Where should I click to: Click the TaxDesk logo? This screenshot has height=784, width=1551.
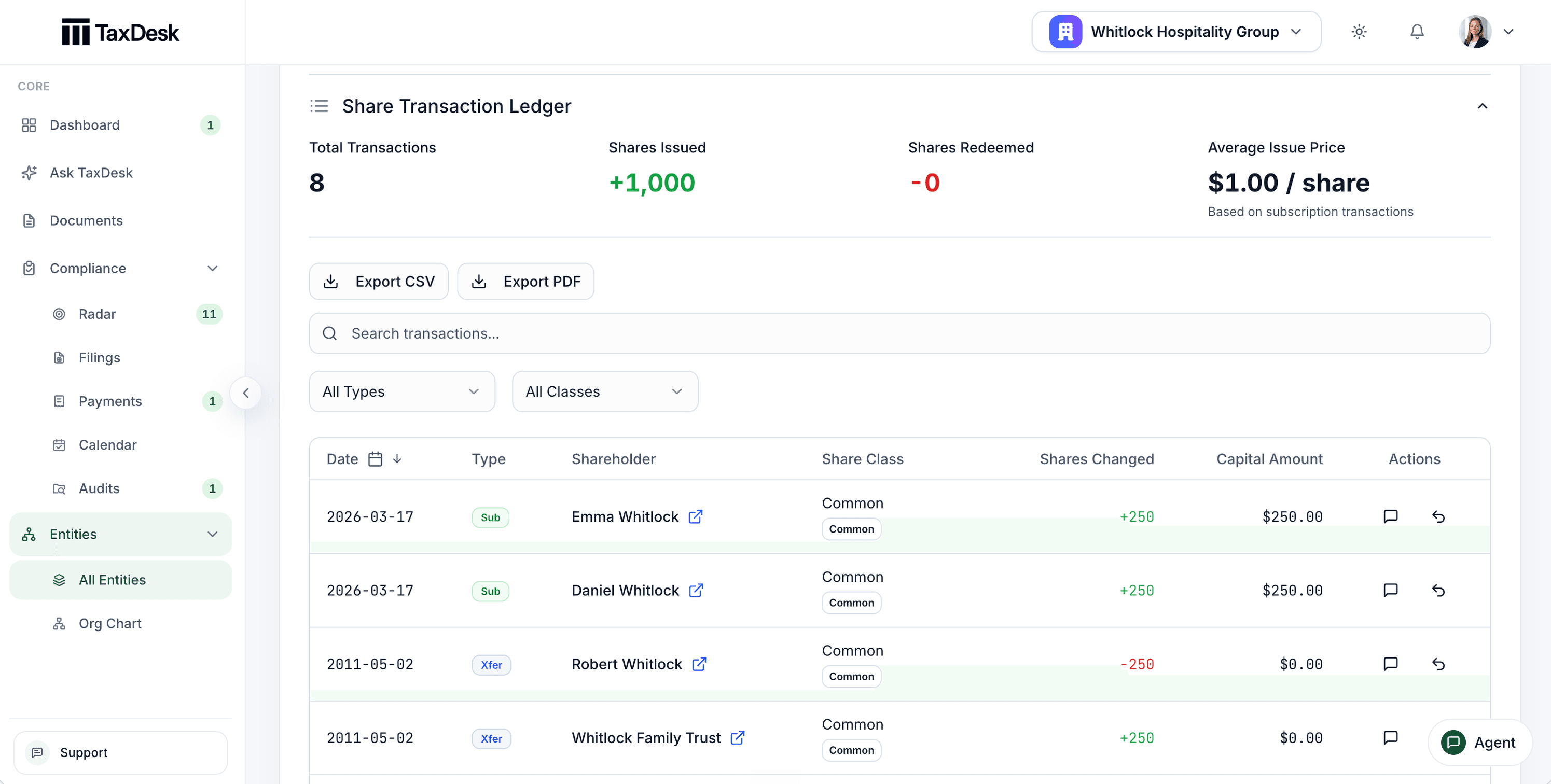(x=120, y=33)
